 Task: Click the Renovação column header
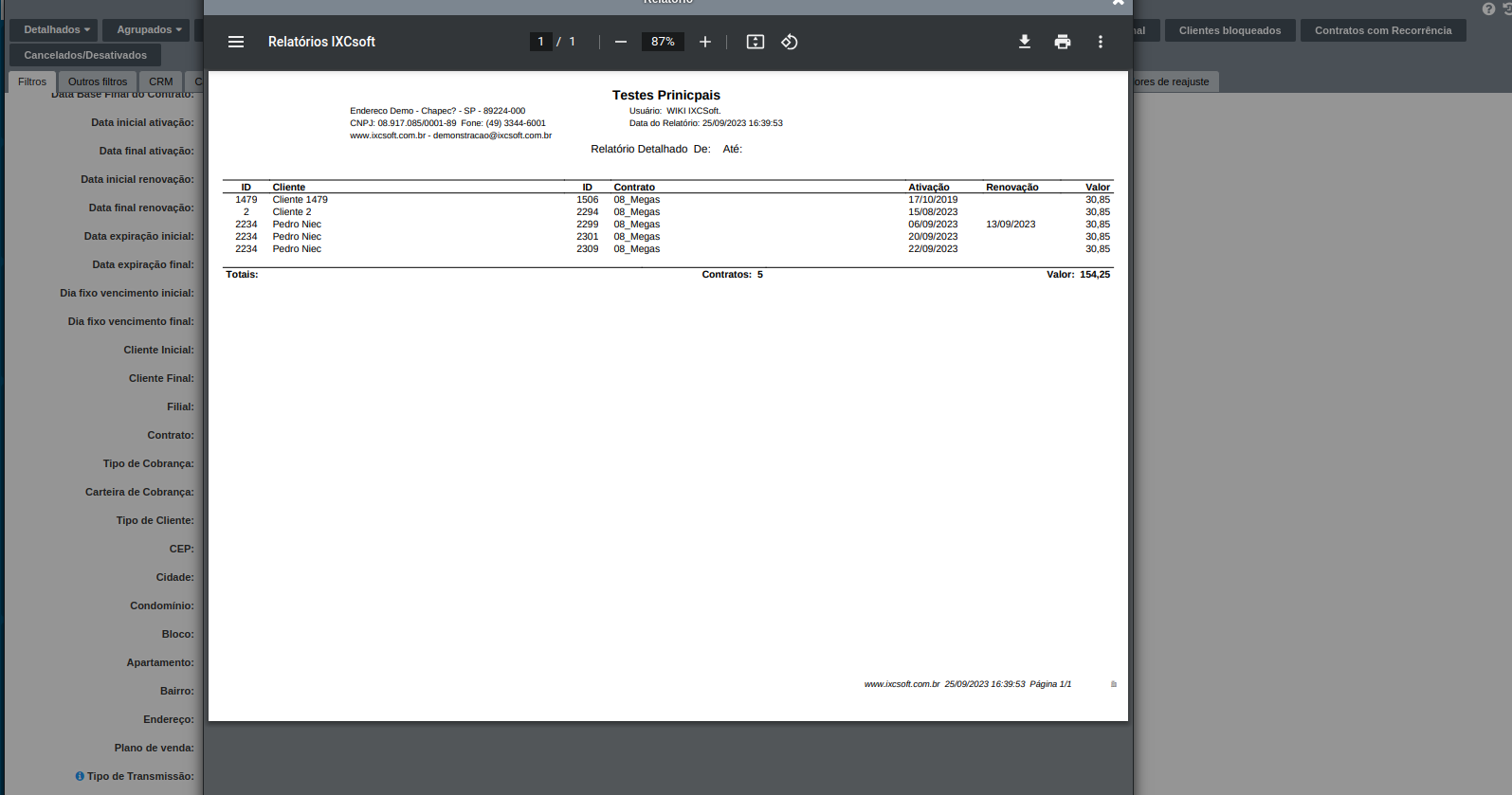click(1011, 188)
